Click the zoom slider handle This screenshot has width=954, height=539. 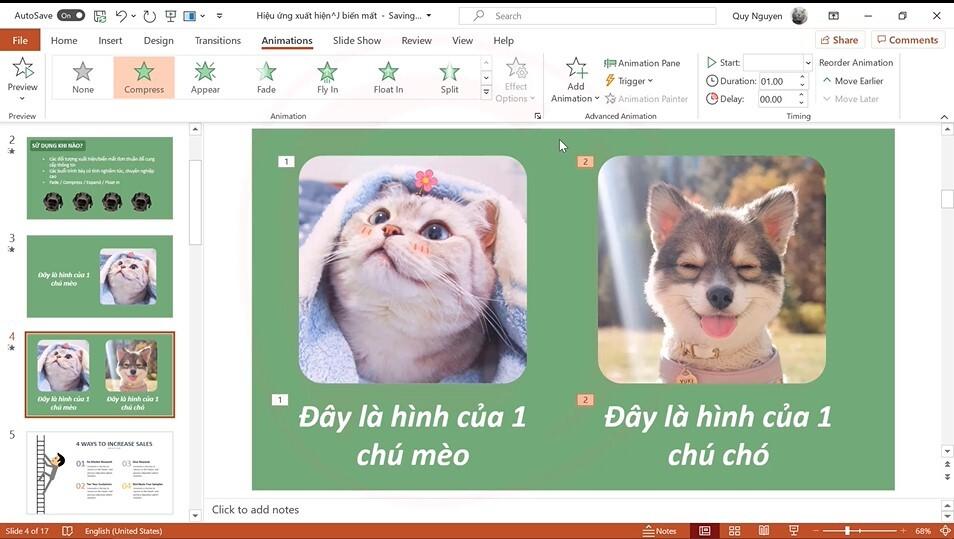(x=847, y=530)
